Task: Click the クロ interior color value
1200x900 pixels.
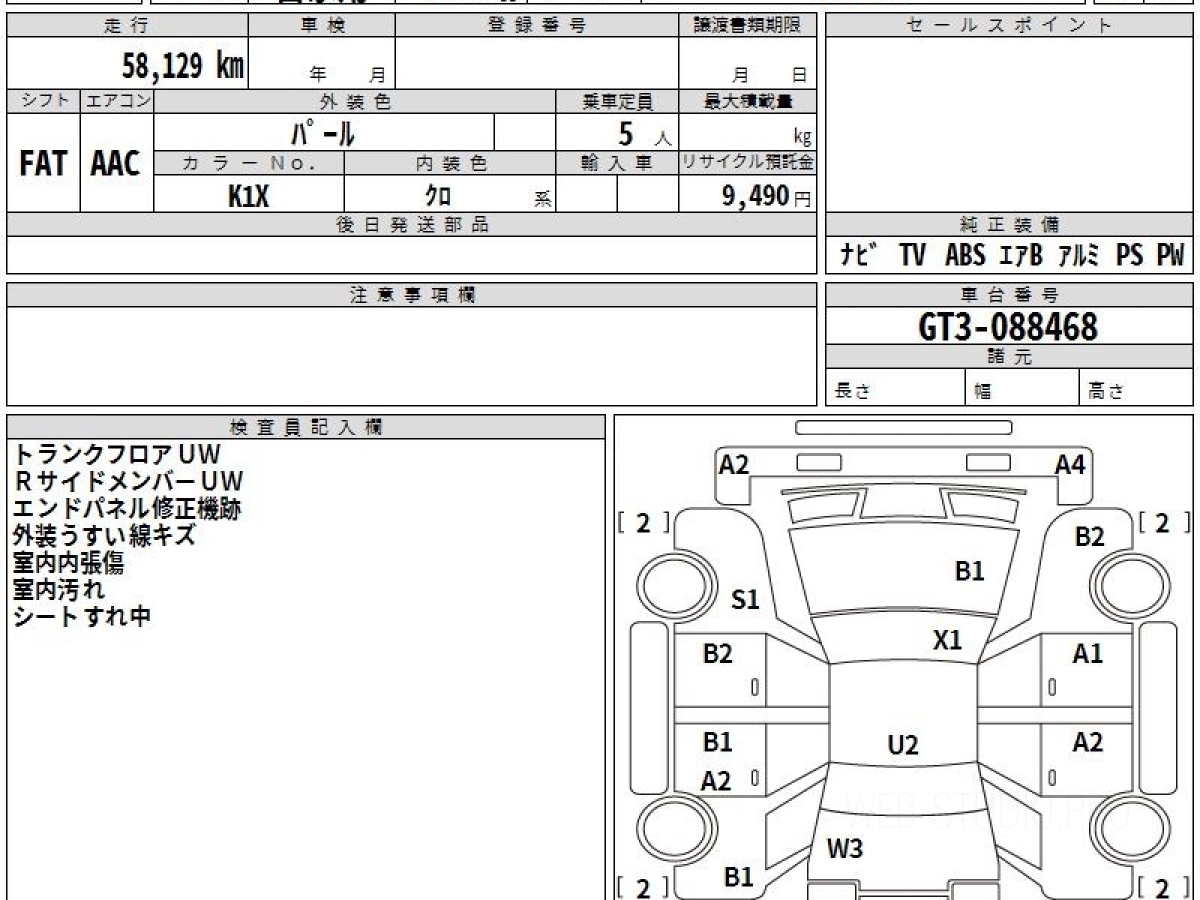Action: pos(438,196)
